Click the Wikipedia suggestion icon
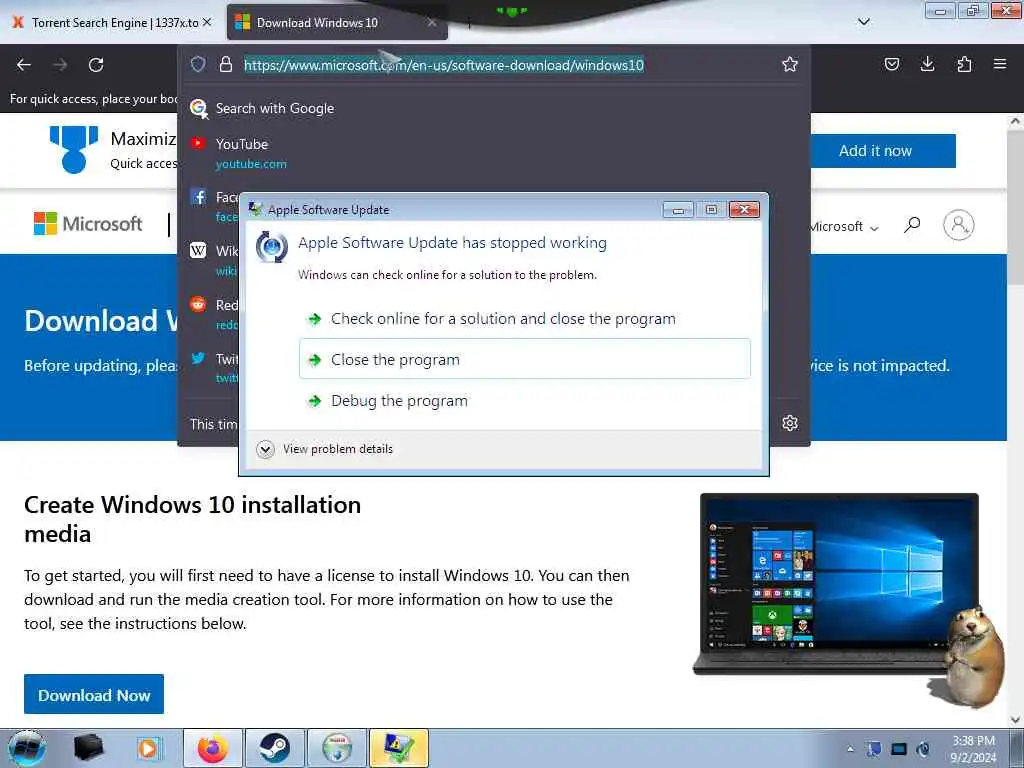The image size is (1024, 768). pyautogui.click(x=198, y=250)
